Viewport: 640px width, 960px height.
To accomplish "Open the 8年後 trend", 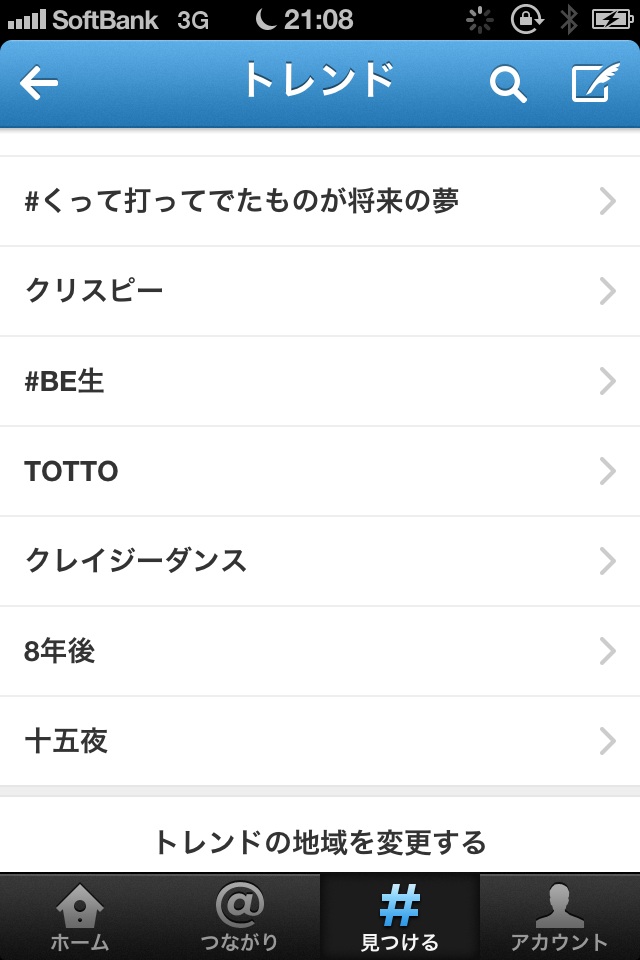I will point(60,651).
